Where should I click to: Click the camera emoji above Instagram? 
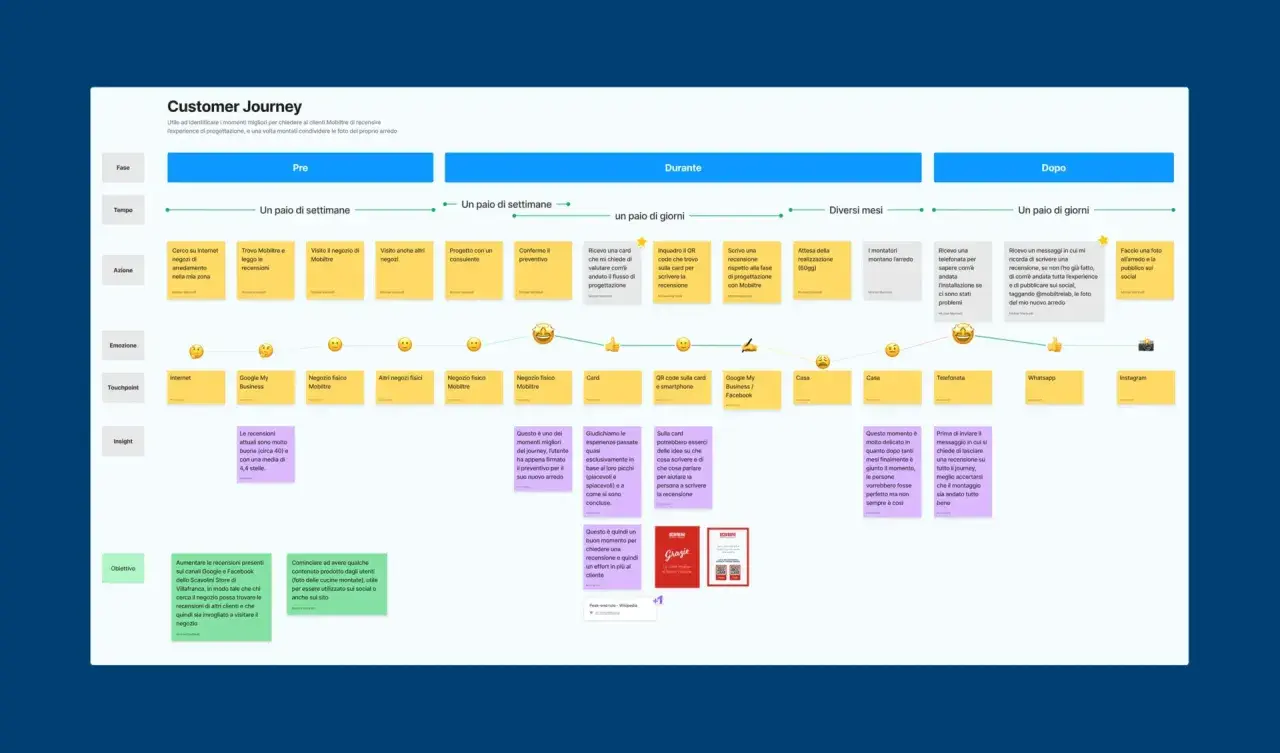point(1146,345)
